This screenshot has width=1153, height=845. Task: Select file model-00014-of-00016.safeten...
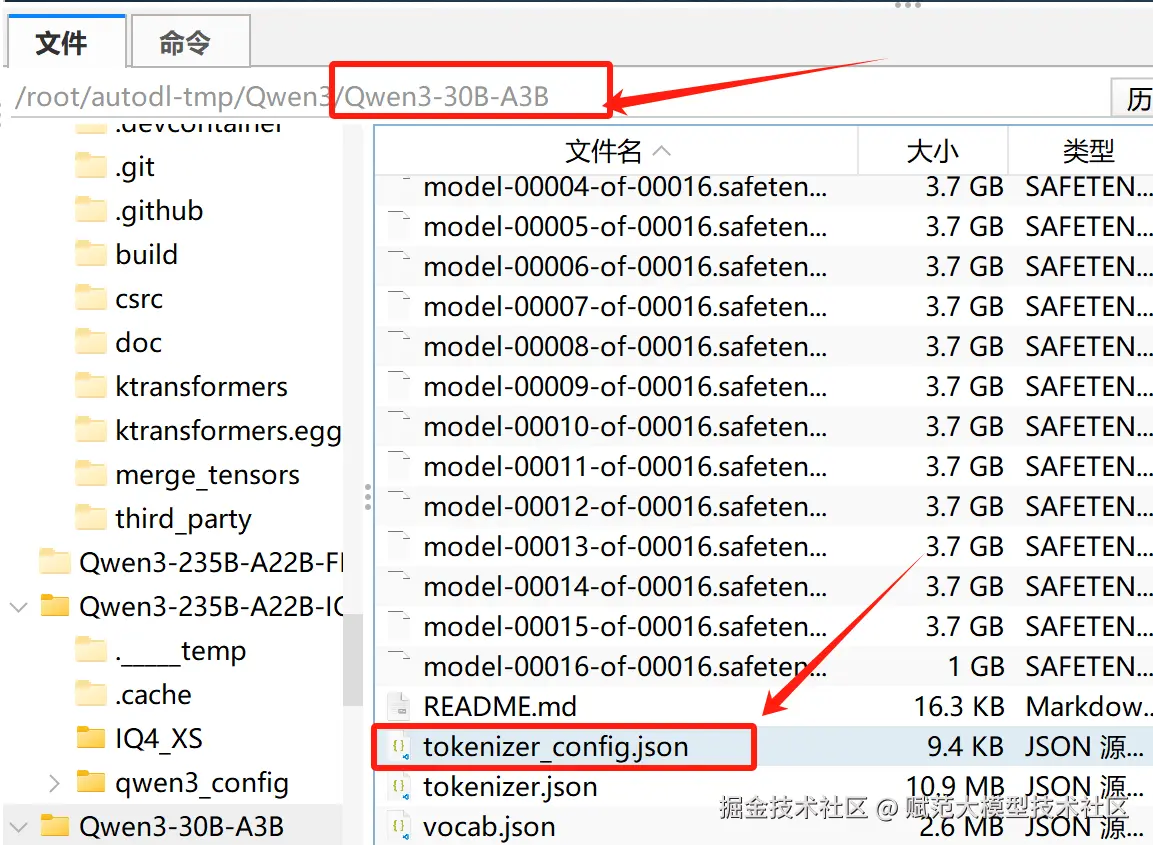tap(624, 586)
